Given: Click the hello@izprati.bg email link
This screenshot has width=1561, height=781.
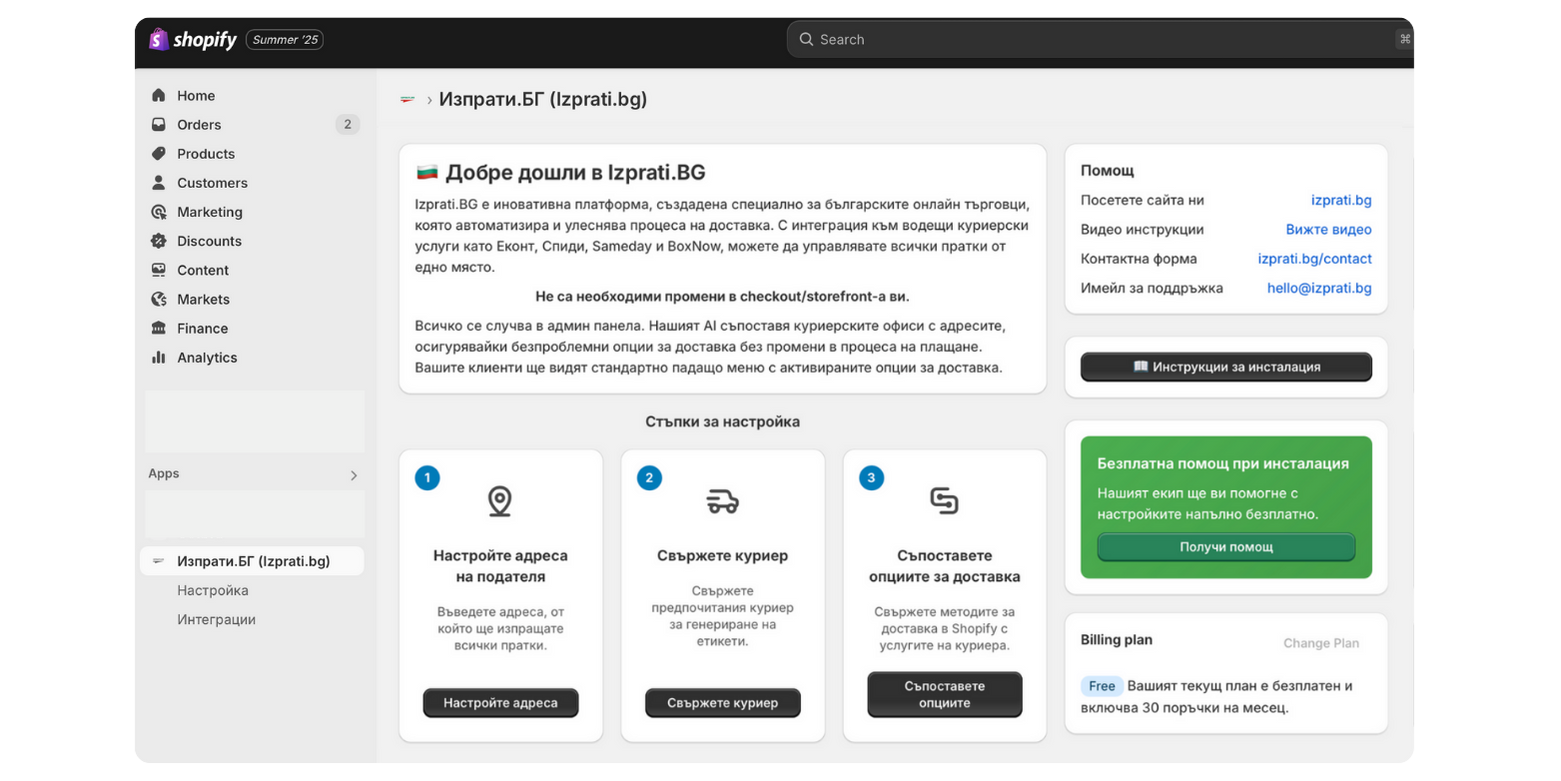Looking at the screenshot, I should 1319,288.
